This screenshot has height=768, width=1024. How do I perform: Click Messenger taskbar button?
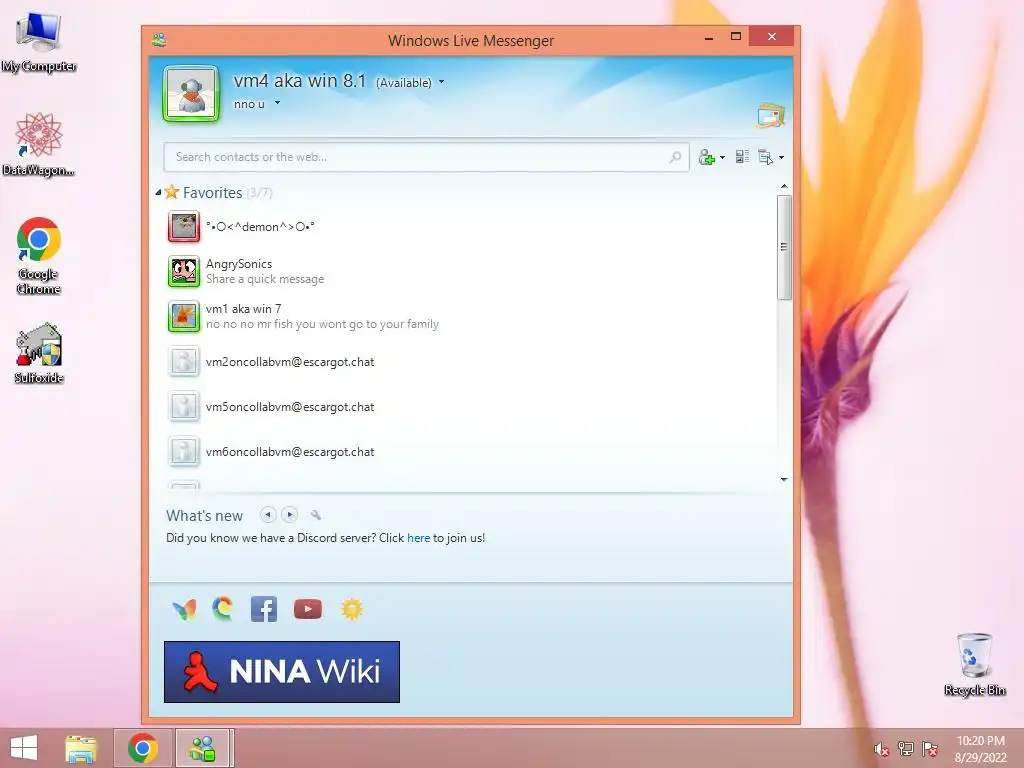202,748
